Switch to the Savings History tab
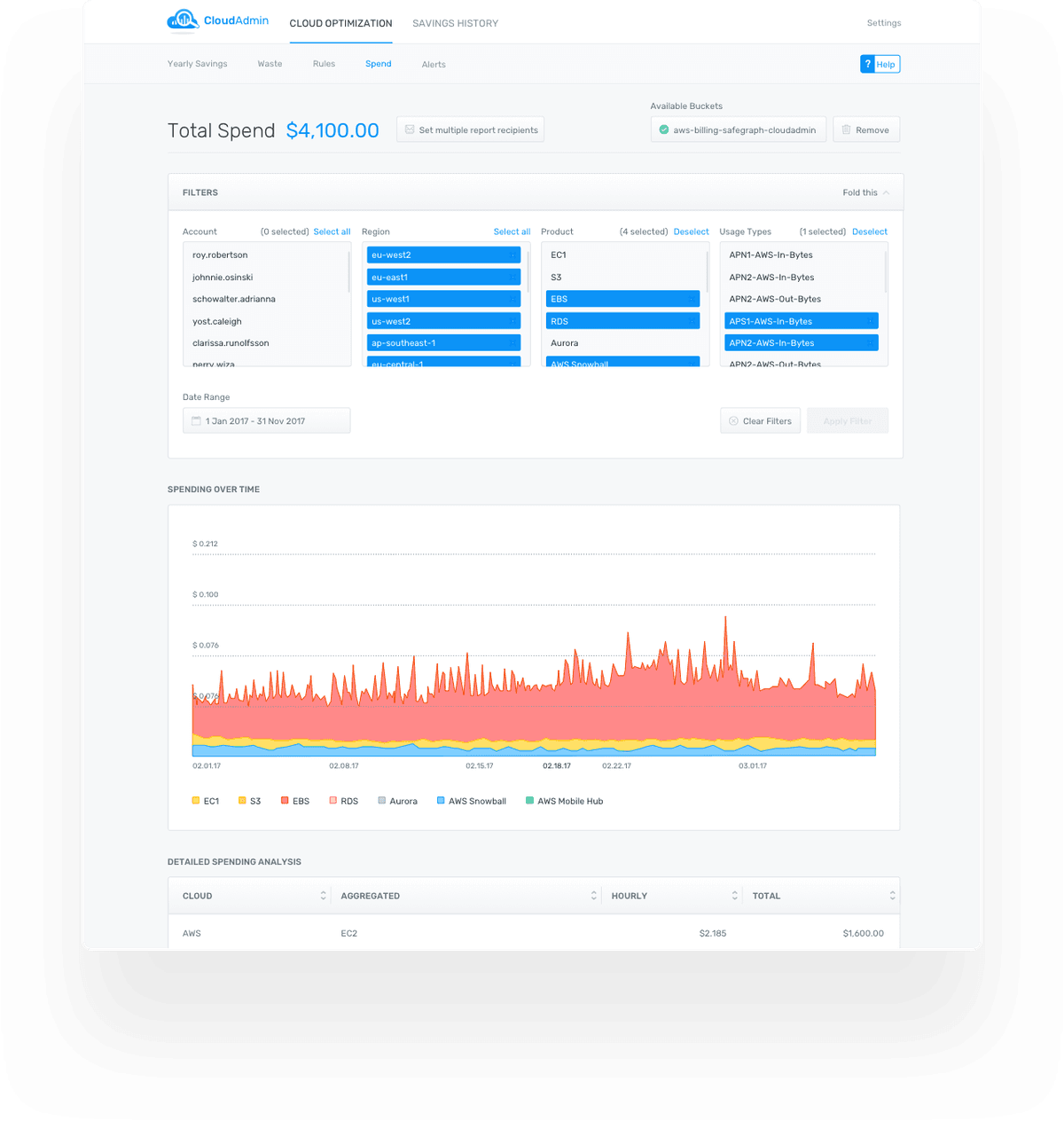The height and width of the screenshot is (1121, 1064). (455, 24)
